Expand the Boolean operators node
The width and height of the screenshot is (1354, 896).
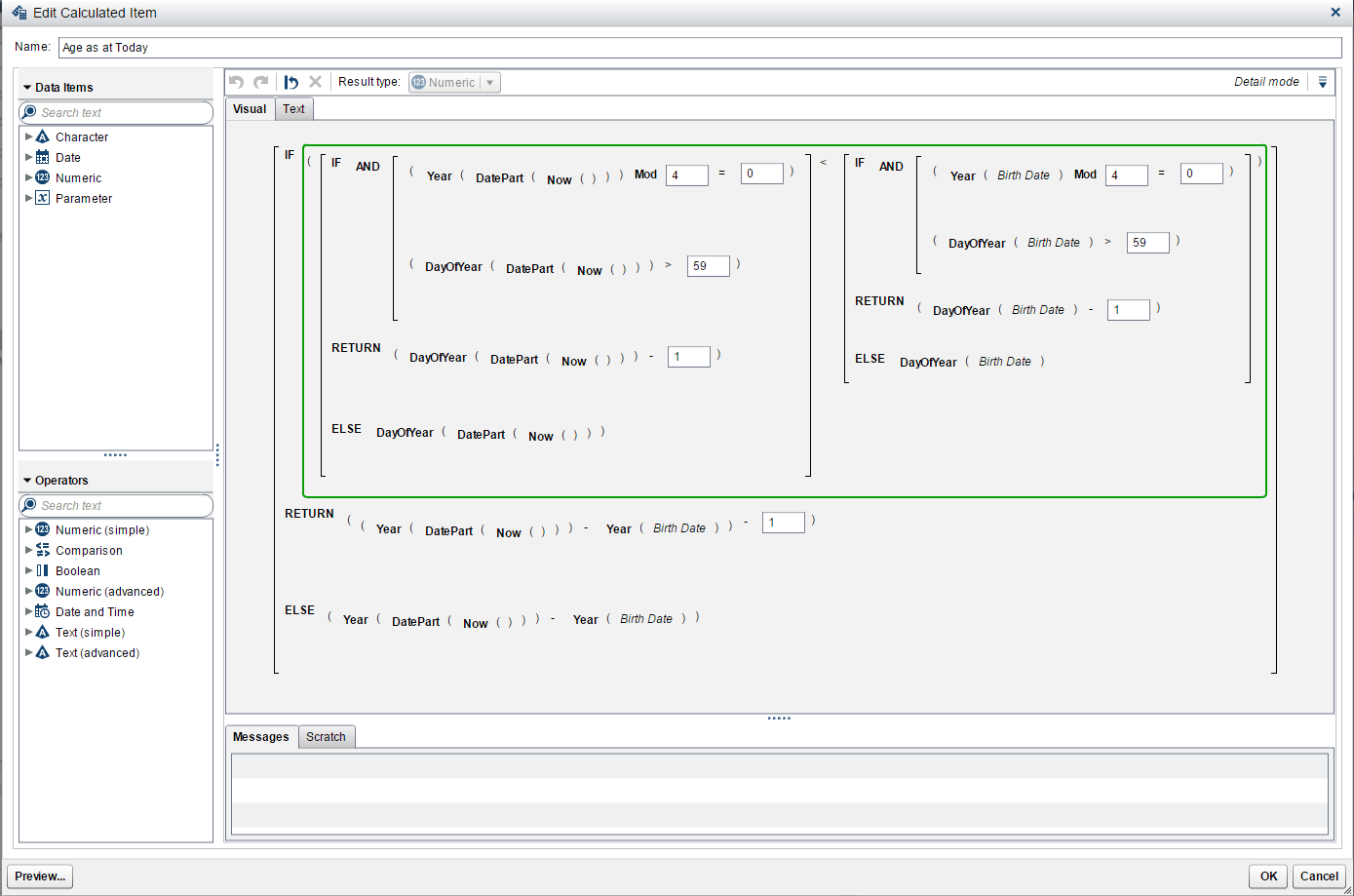pyautogui.click(x=28, y=570)
